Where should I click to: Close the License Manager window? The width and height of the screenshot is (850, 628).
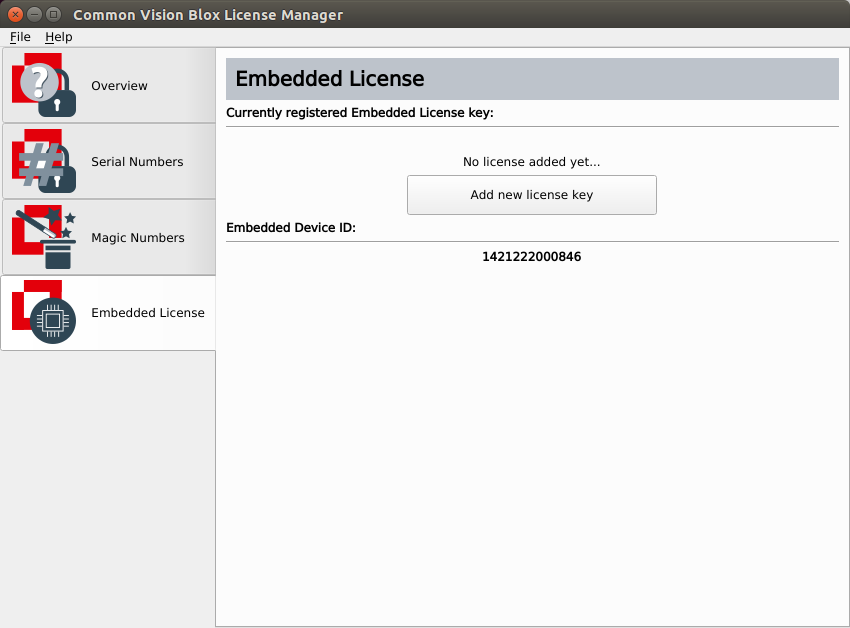(15, 14)
